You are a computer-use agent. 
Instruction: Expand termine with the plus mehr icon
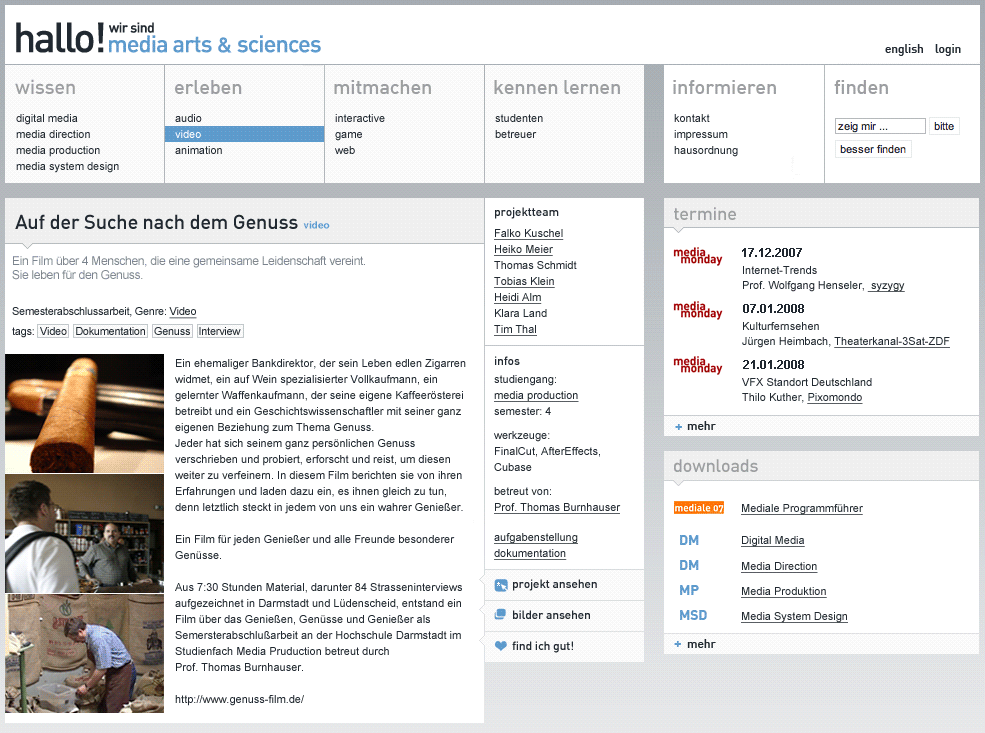(x=678, y=426)
